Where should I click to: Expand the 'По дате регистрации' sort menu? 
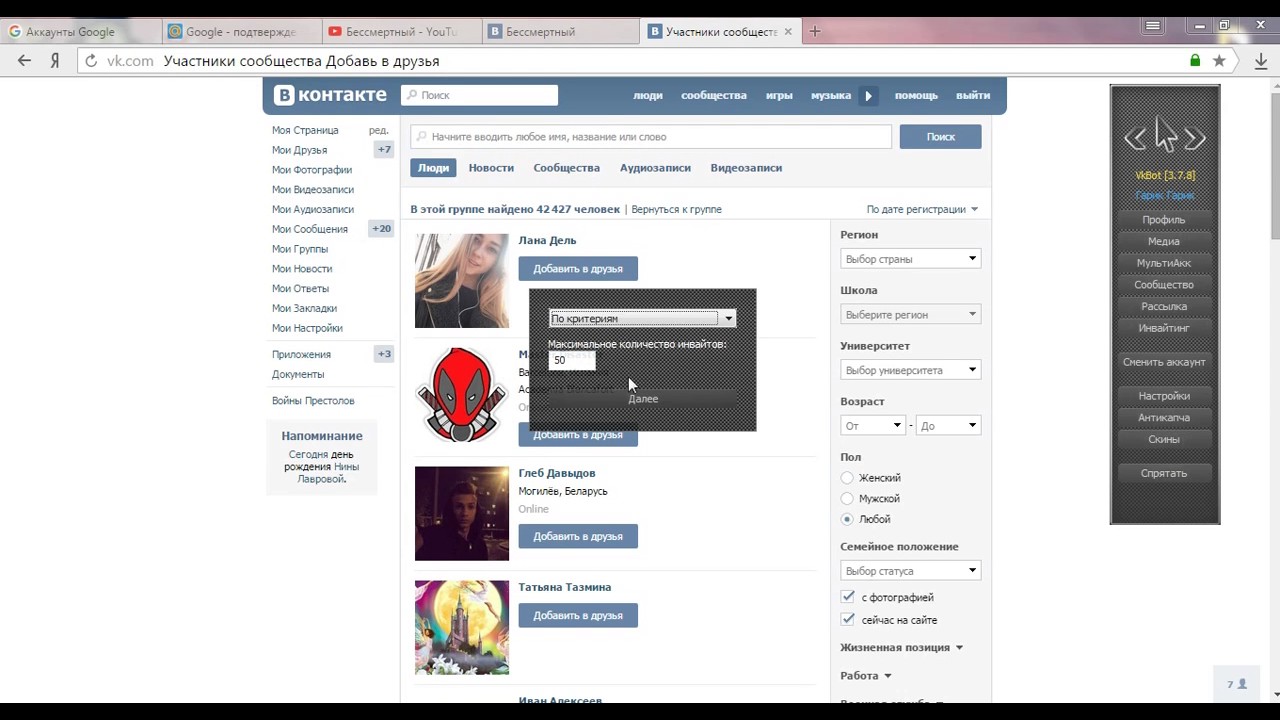[922, 209]
